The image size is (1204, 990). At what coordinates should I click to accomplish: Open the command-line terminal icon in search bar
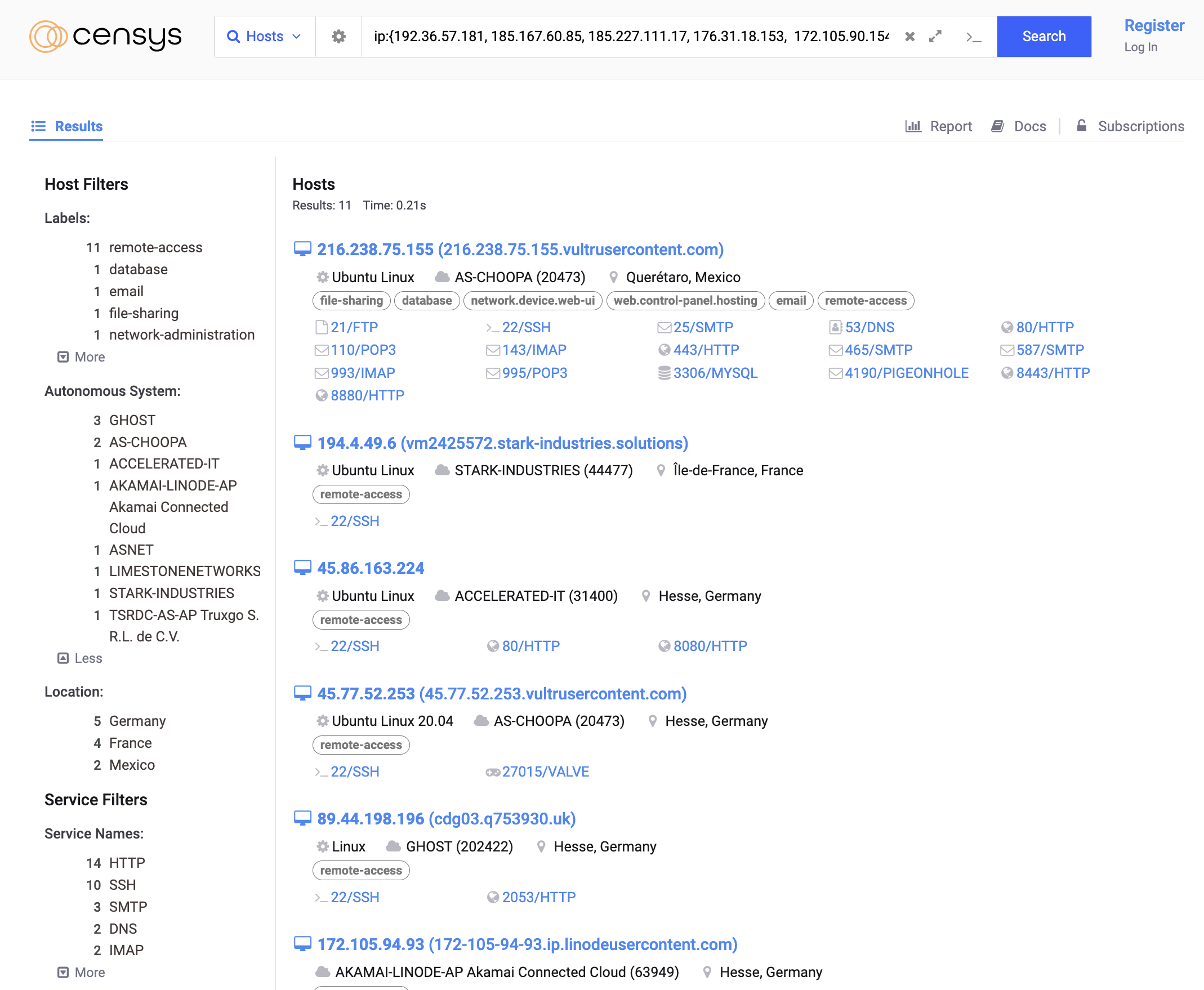pos(974,37)
